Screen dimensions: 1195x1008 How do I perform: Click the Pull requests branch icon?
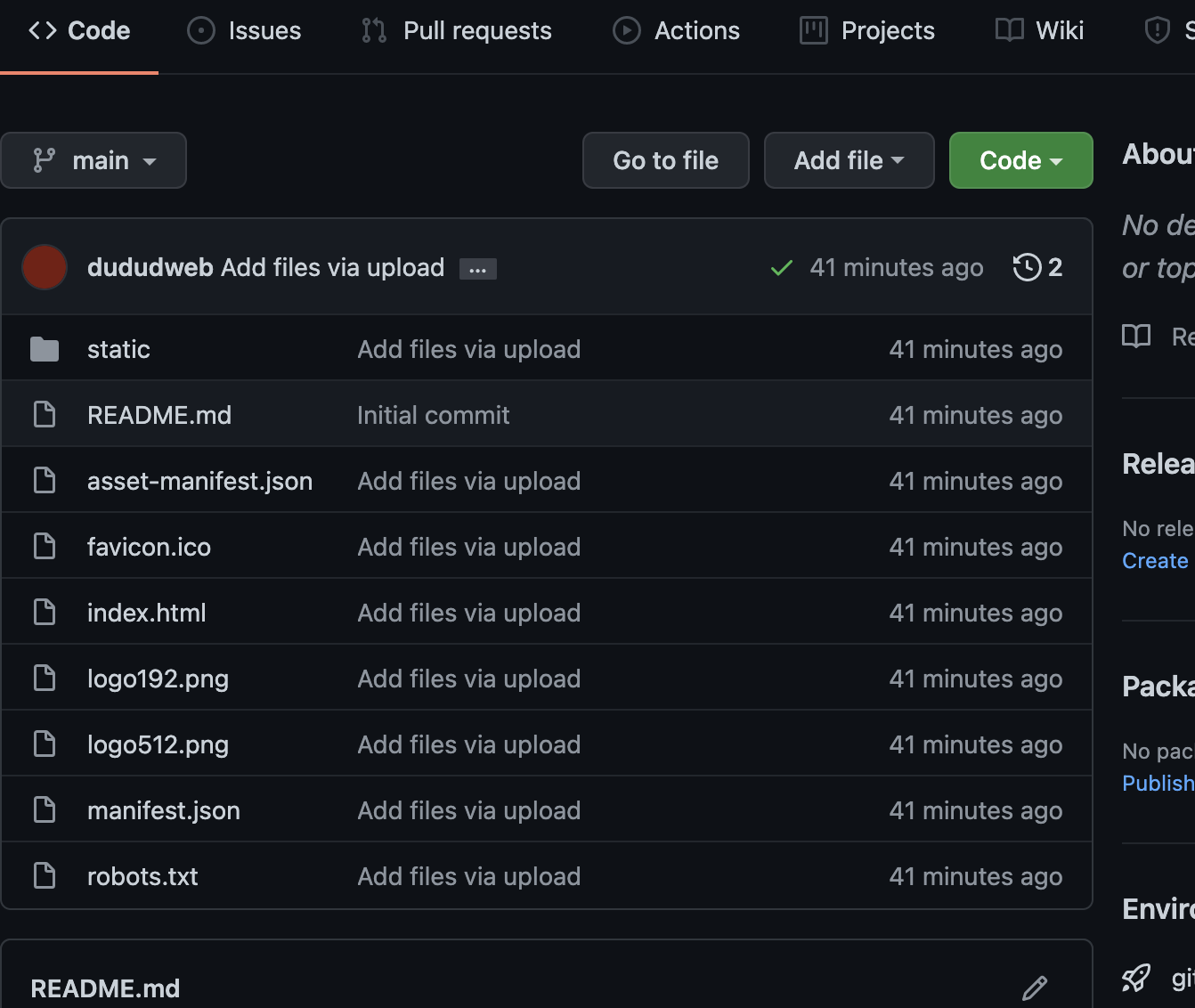(x=374, y=31)
